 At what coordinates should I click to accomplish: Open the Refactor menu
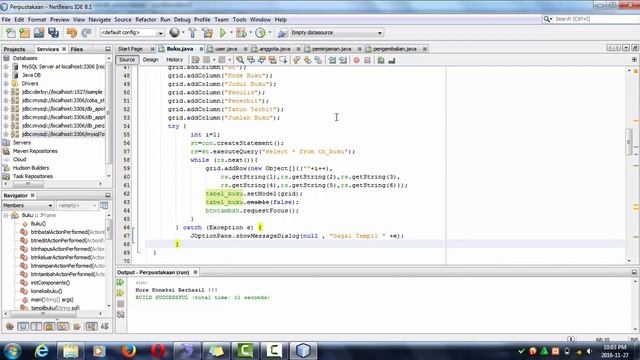(146, 19)
